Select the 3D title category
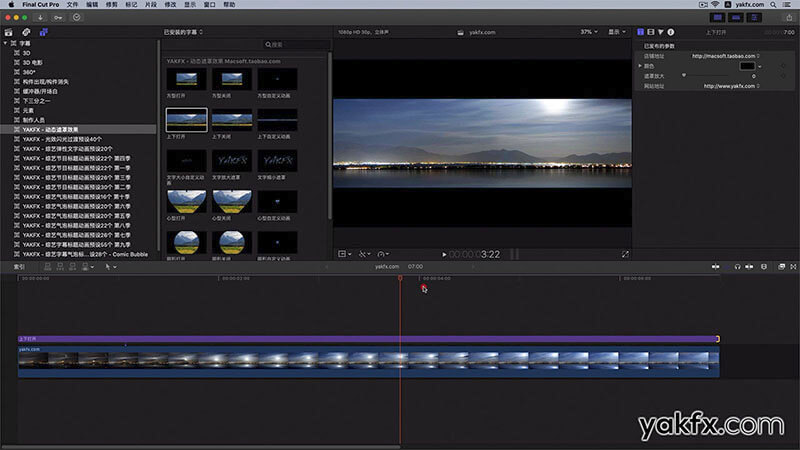The height and width of the screenshot is (450, 800). pyautogui.click(x=26, y=53)
